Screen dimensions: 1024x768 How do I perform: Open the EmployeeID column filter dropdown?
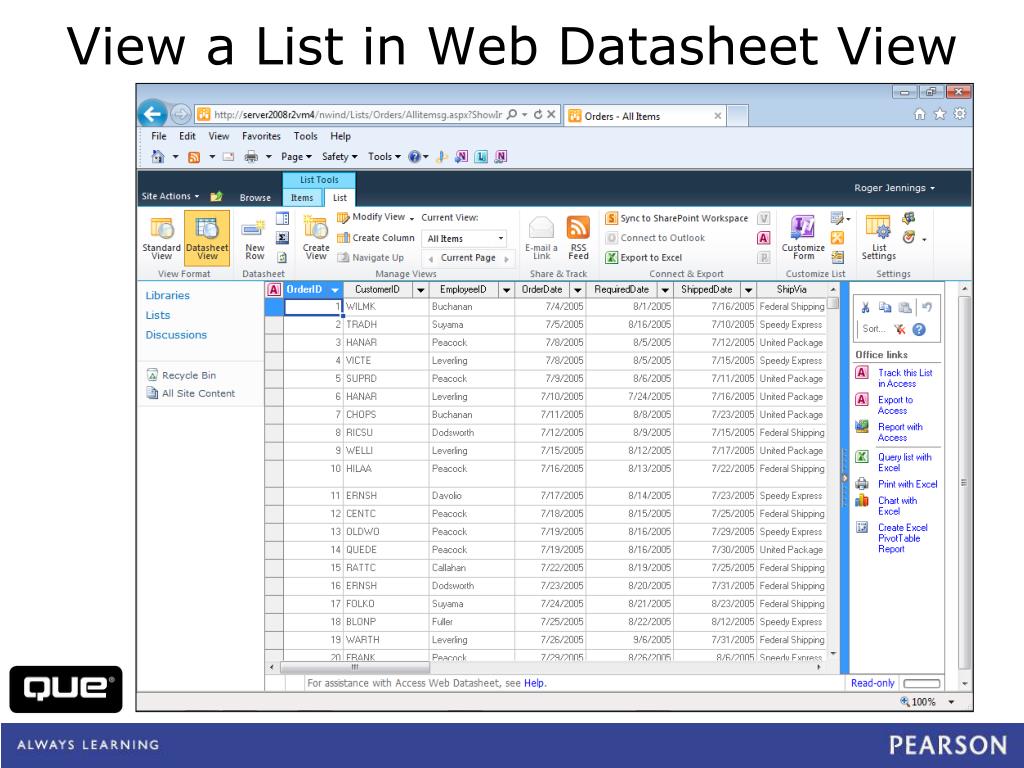pyautogui.click(x=506, y=290)
